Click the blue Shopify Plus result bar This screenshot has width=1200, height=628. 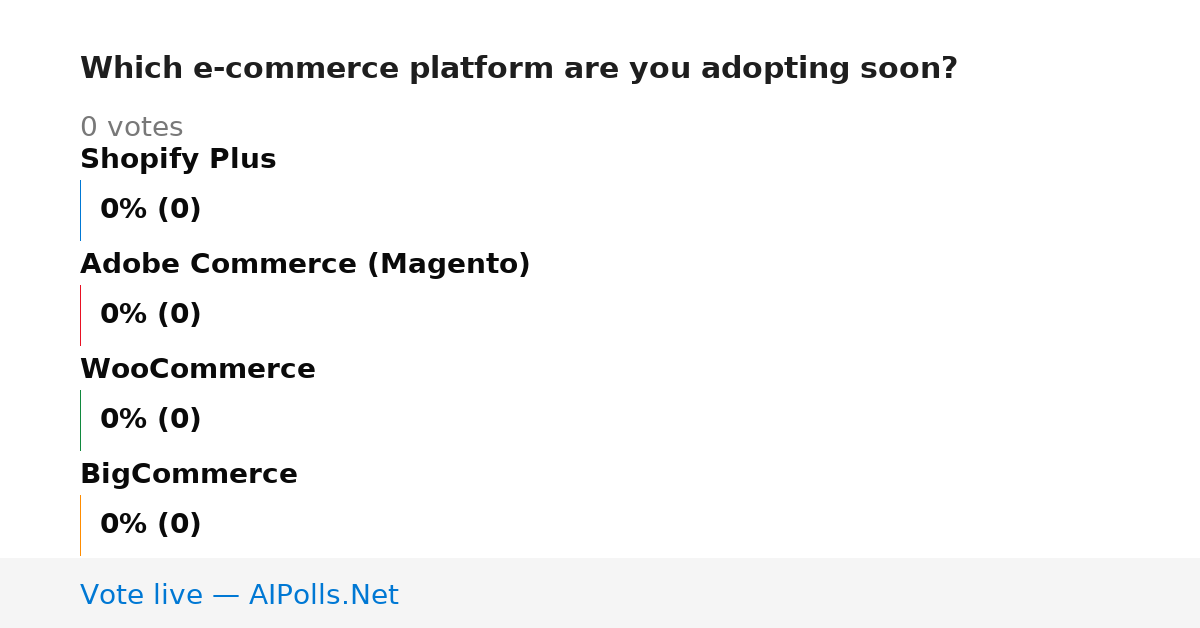coord(80,210)
